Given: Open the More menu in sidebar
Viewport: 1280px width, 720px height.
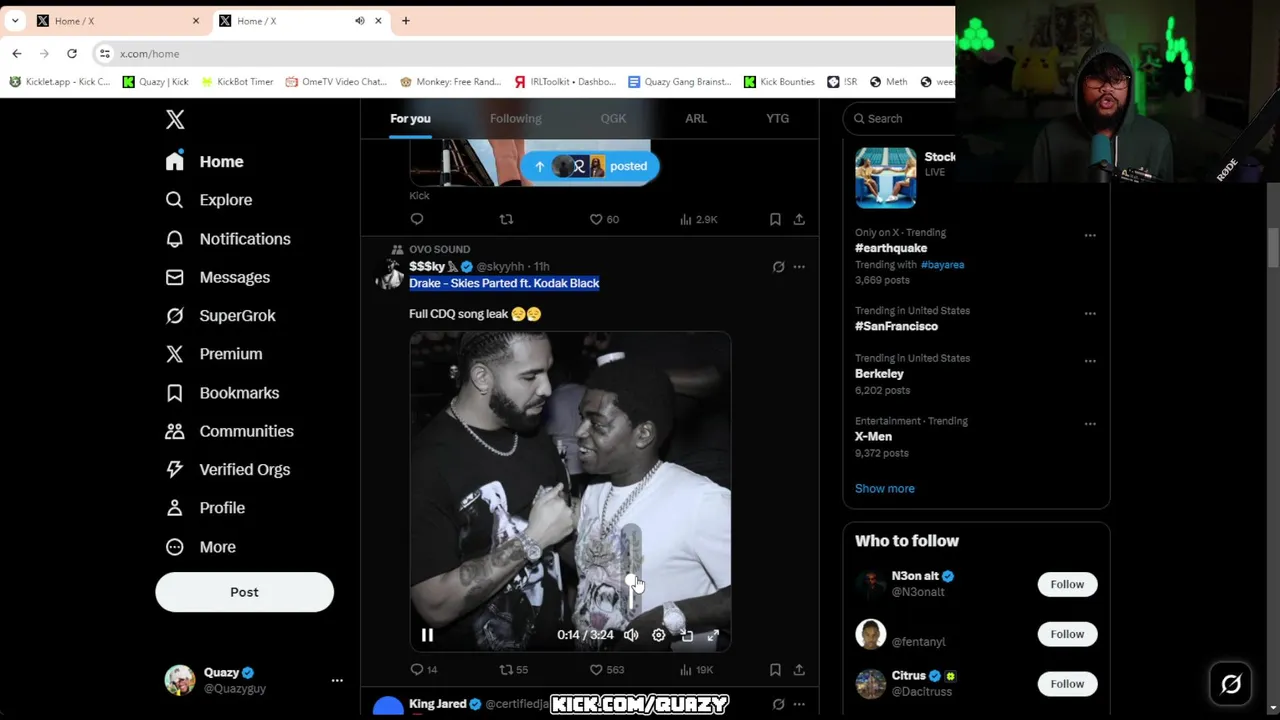Looking at the screenshot, I should point(201,547).
